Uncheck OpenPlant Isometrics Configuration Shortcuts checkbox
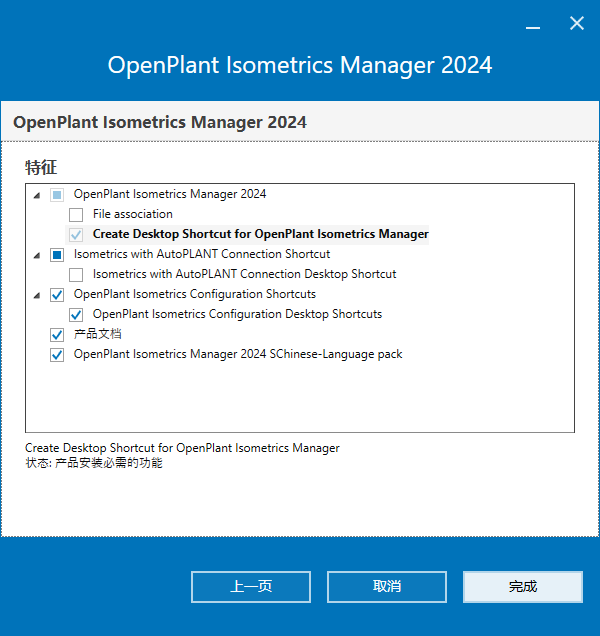This screenshot has height=636, width=600. coord(57,294)
